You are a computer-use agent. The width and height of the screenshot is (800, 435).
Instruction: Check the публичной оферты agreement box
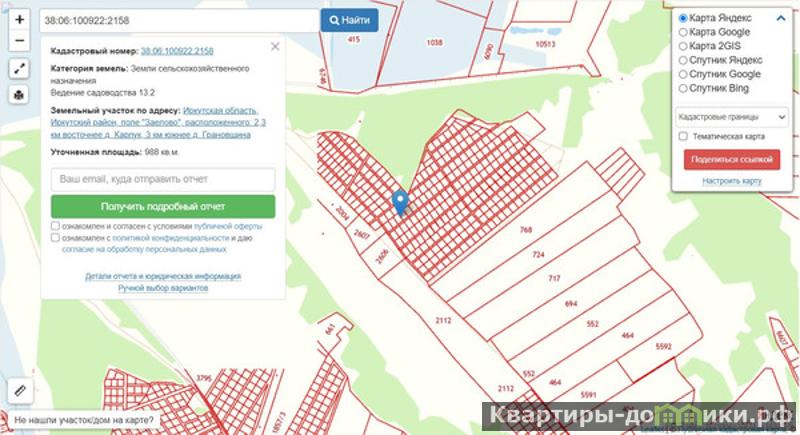click(x=55, y=227)
